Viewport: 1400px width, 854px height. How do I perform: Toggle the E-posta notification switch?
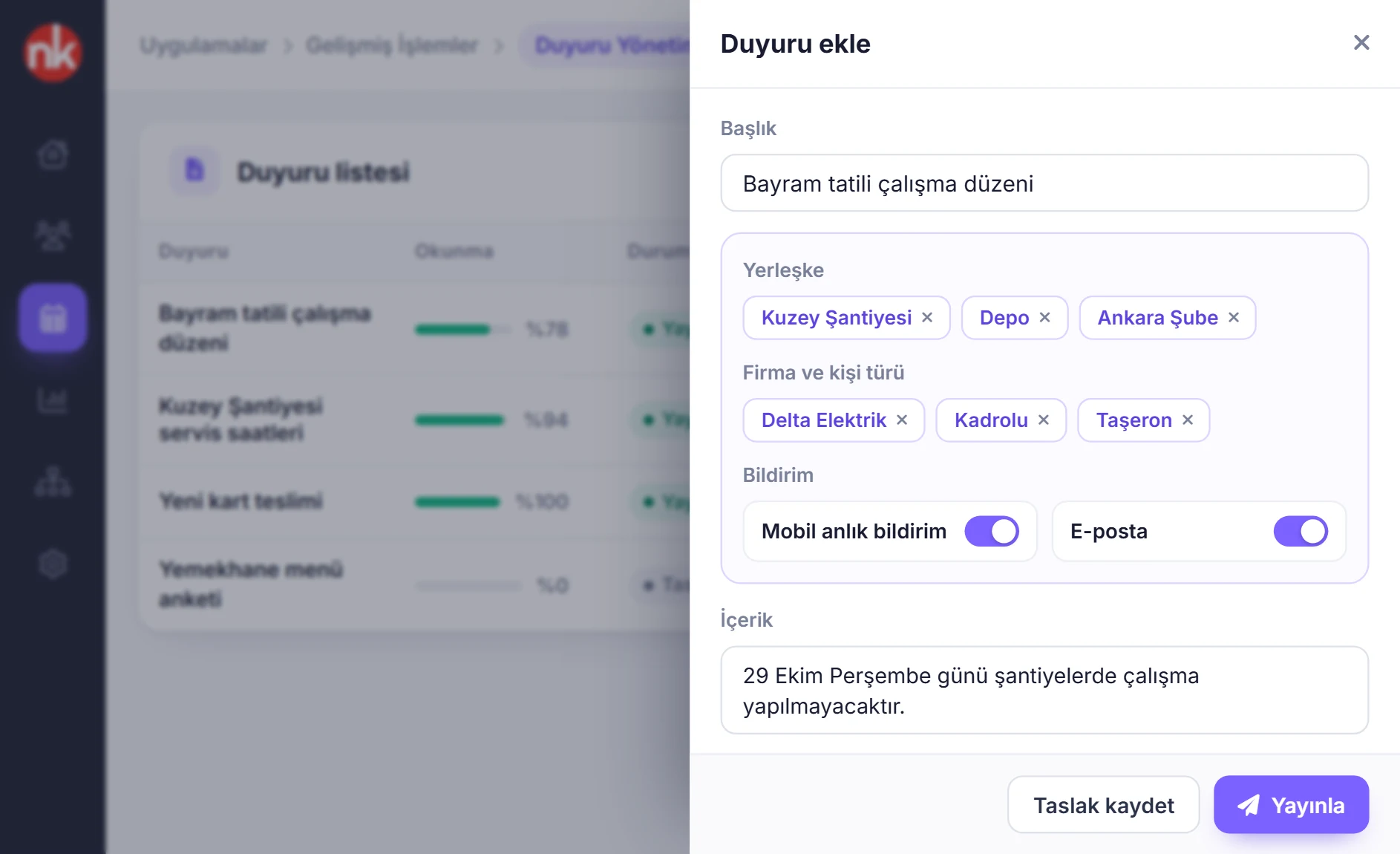1301,531
